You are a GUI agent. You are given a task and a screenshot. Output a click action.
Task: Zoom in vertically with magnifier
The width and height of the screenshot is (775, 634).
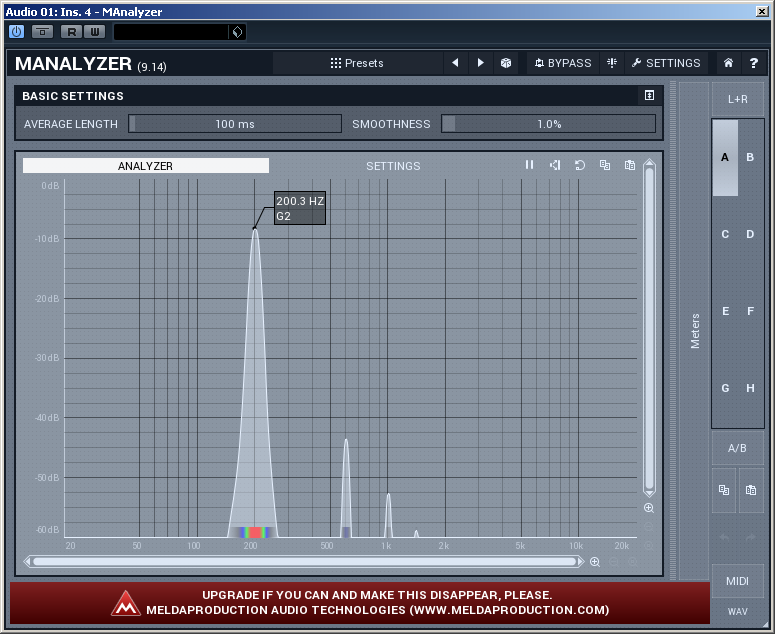click(x=649, y=508)
